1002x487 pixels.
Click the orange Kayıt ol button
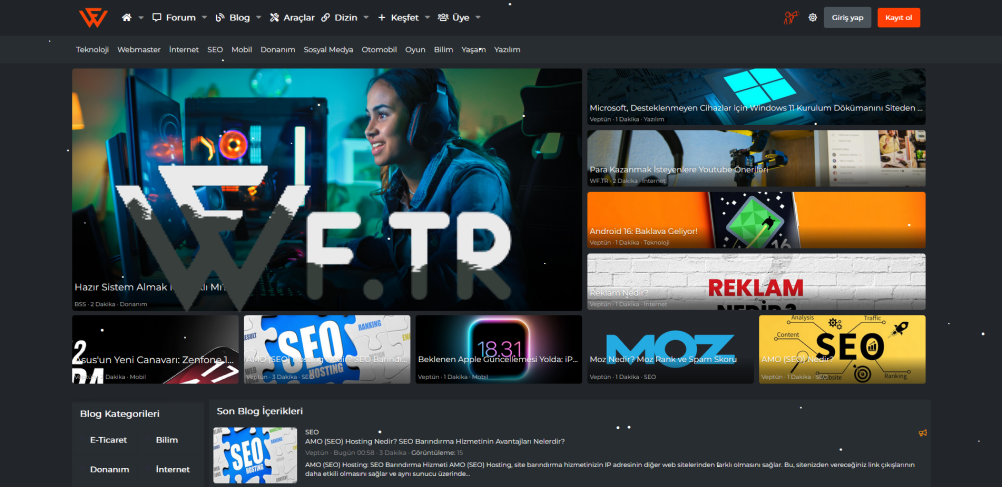(x=898, y=18)
